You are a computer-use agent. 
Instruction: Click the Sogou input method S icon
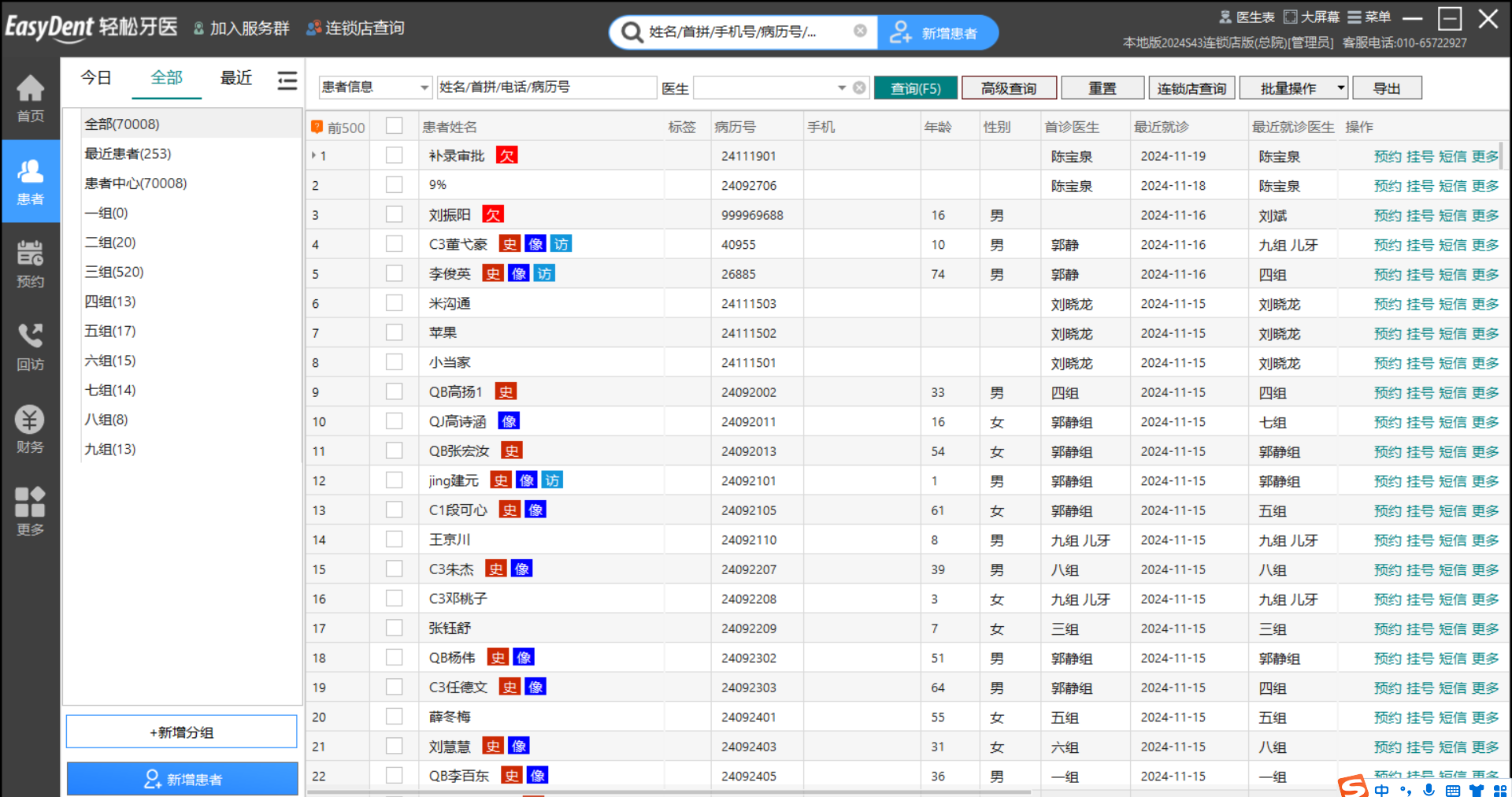(1353, 785)
